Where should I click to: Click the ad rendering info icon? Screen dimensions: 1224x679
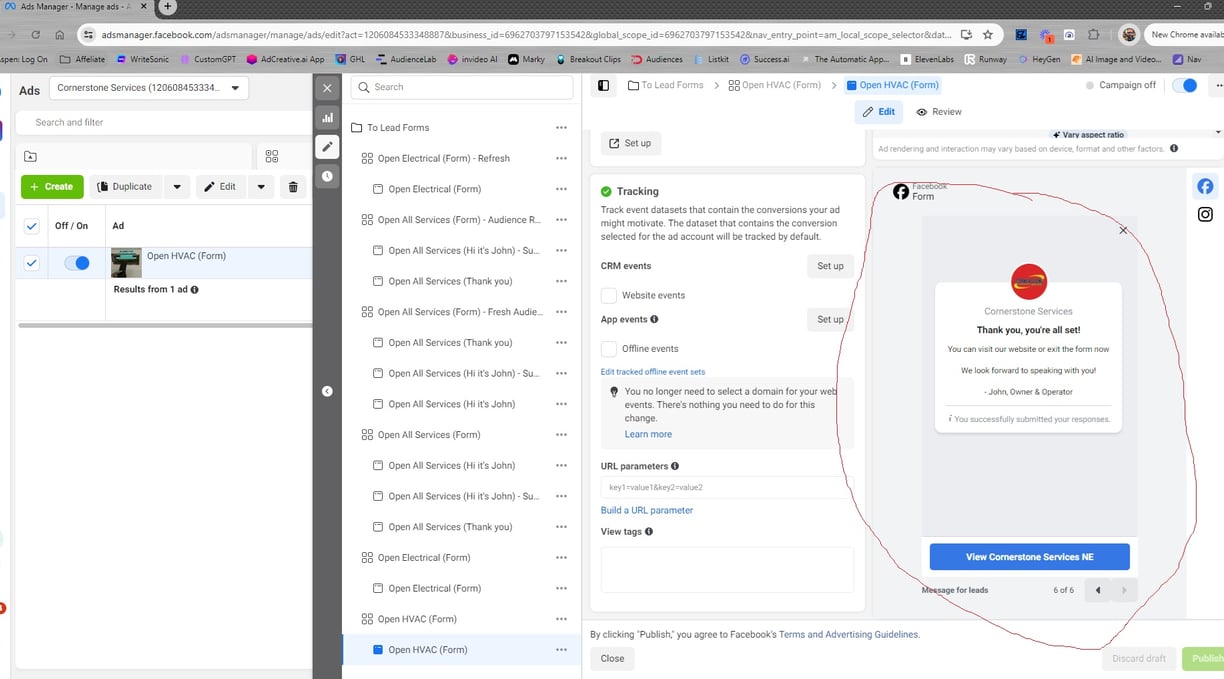[1174, 148]
